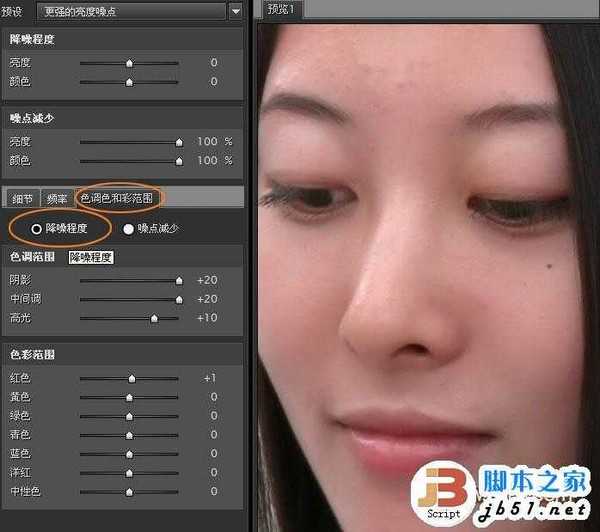The width and height of the screenshot is (600, 532).
Task: Select the 降噪程度 radio button
Action: point(37,228)
